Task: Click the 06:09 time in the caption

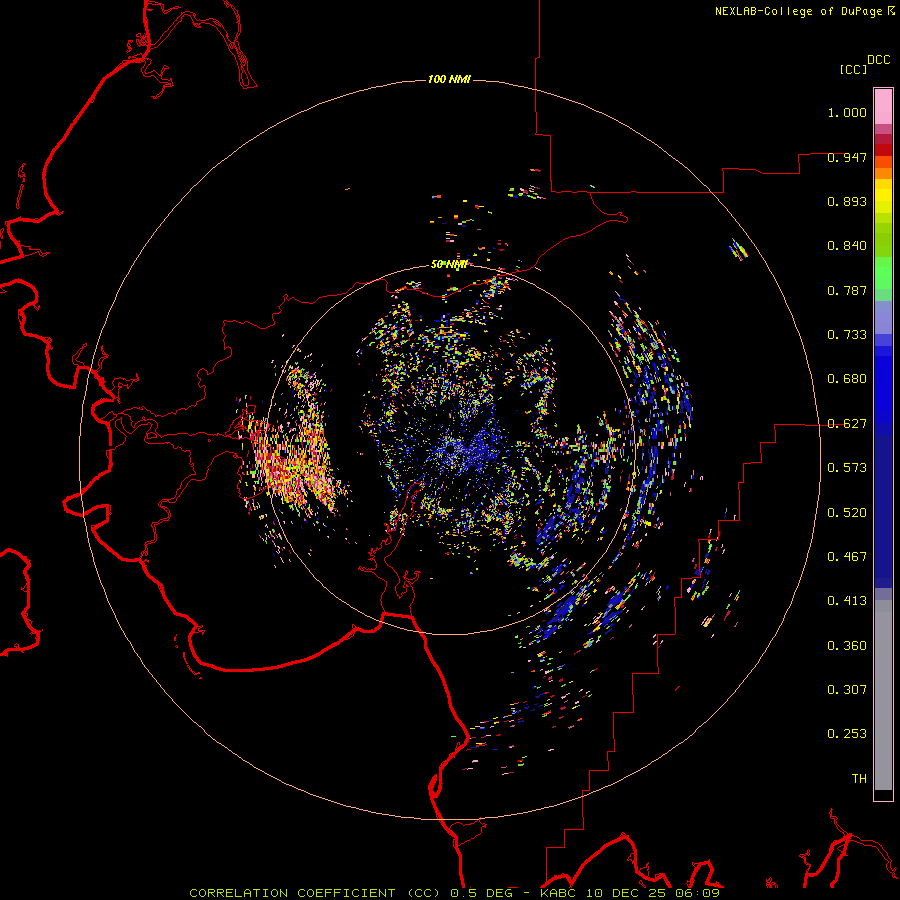Action: pos(695,893)
